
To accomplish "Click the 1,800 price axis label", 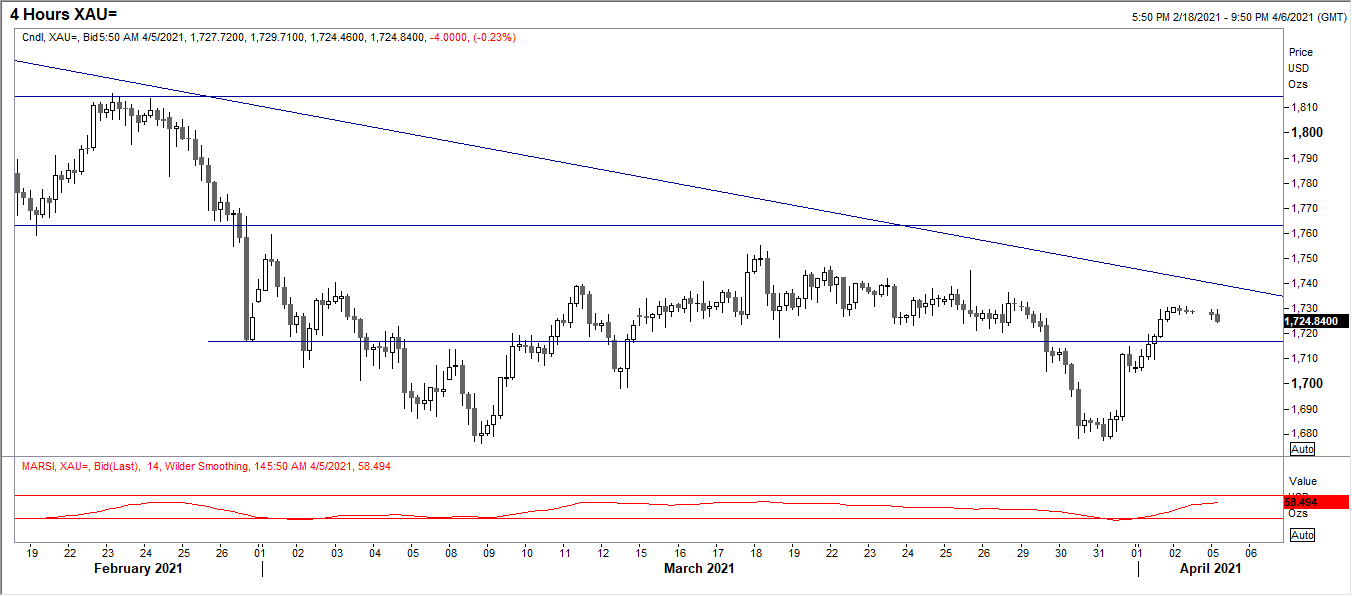I will (1304, 132).
